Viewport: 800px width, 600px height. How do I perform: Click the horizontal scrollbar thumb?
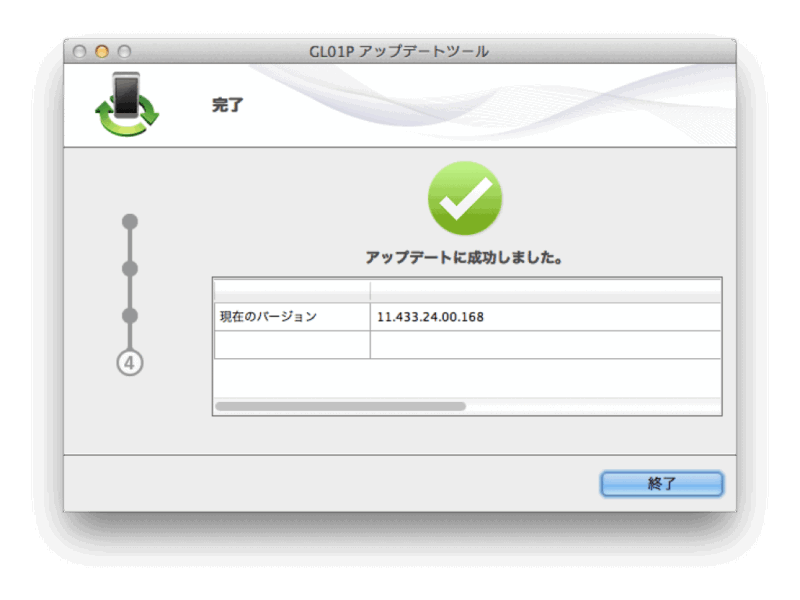pyautogui.click(x=340, y=406)
